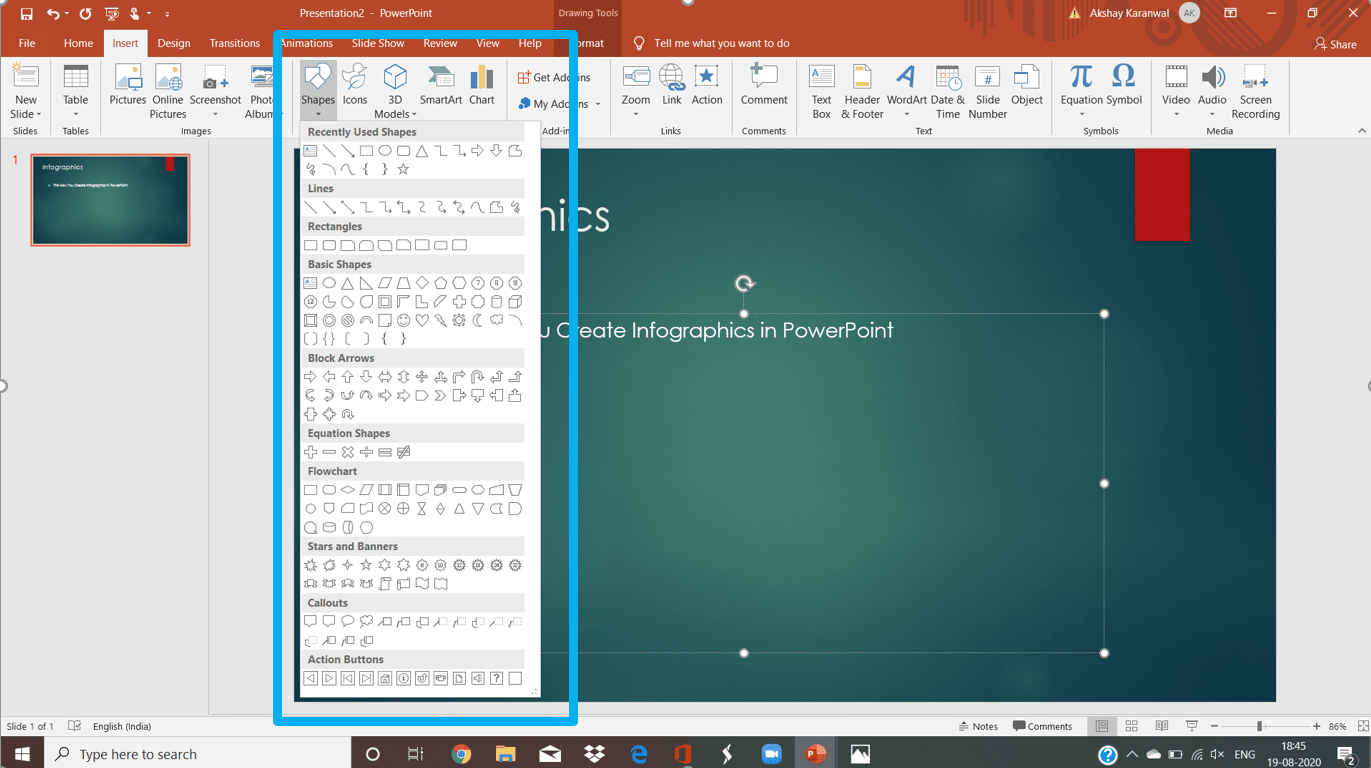Insert a Text Box
1371x768 pixels.
(x=821, y=91)
